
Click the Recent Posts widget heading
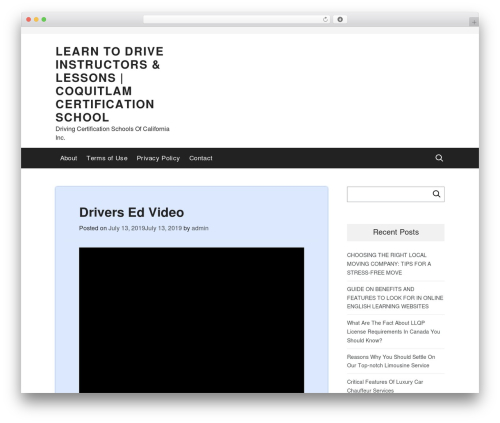coord(396,232)
